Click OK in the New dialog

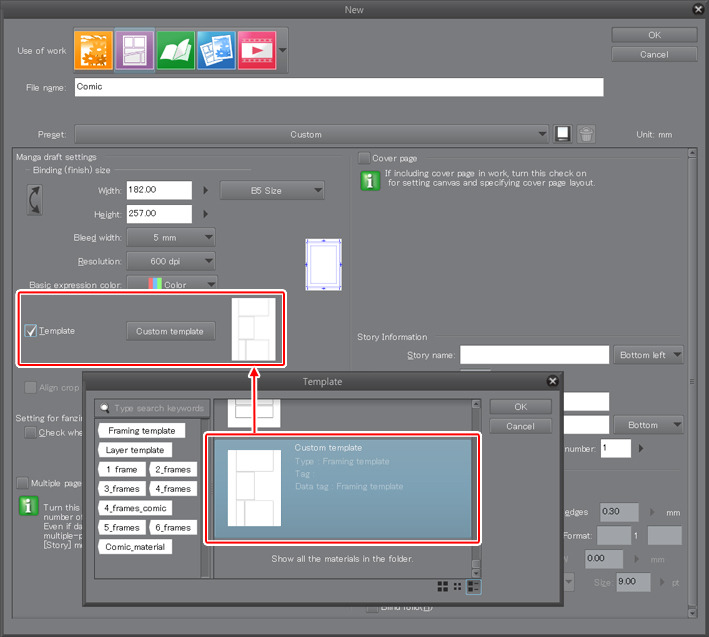[654, 35]
